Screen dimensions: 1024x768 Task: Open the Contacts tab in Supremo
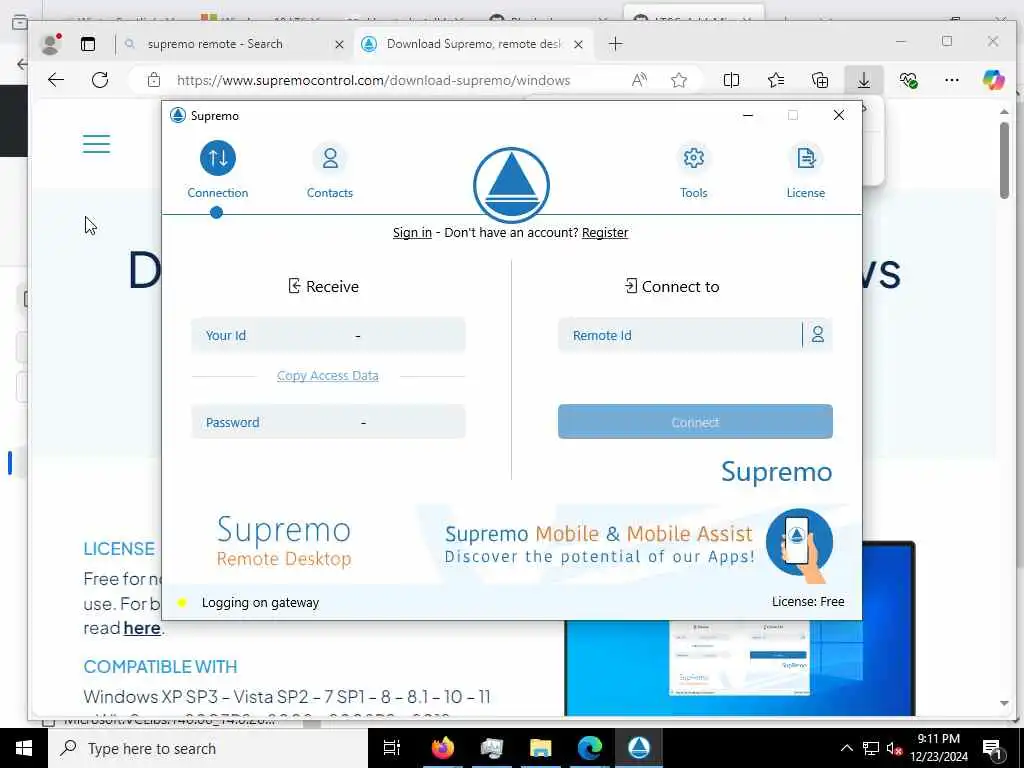pos(330,170)
